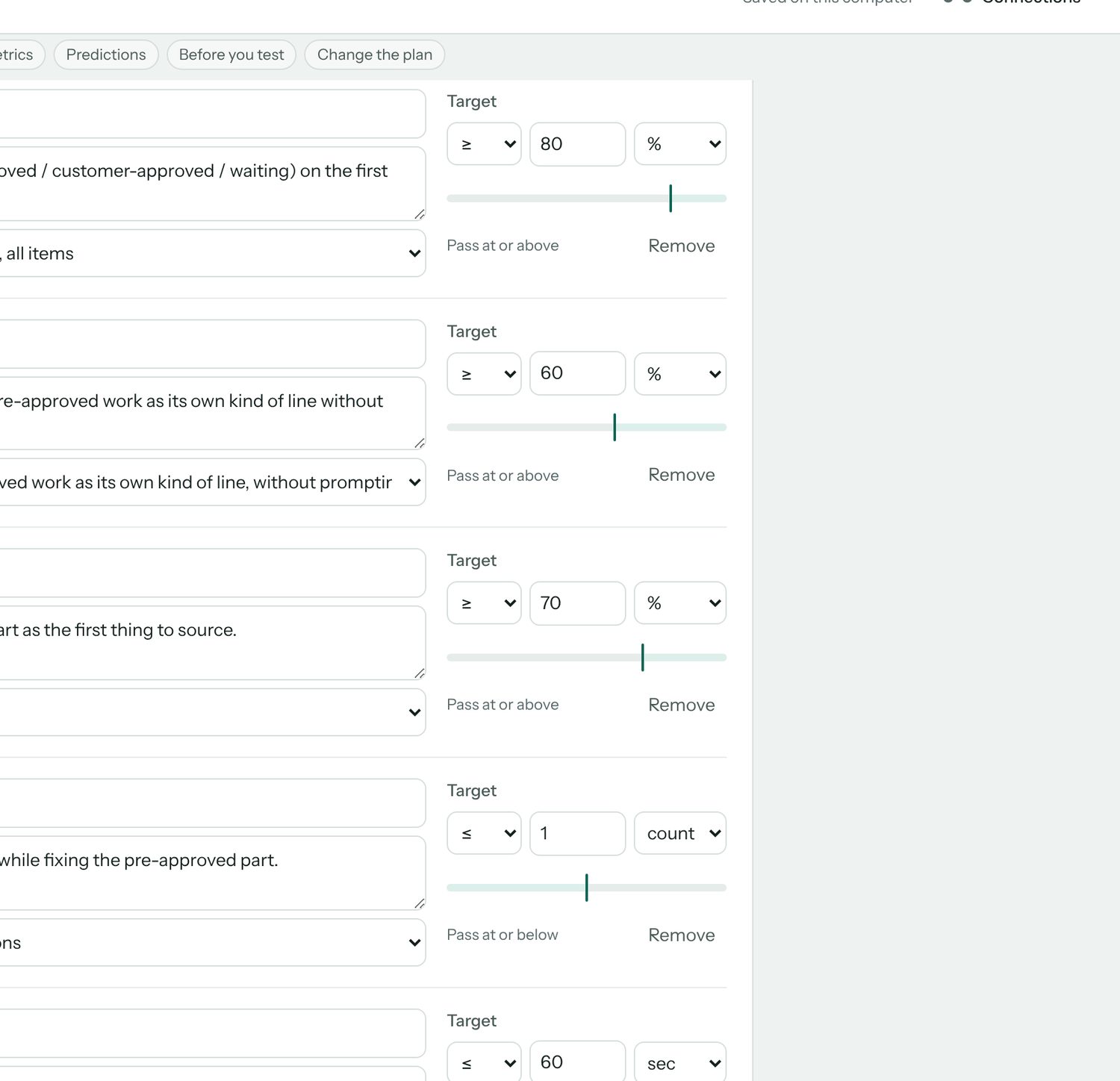Image resolution: width=1120 pixels, height=1081 pixels.
Task: Remove the metric with the count target
Action: [682, 935]
